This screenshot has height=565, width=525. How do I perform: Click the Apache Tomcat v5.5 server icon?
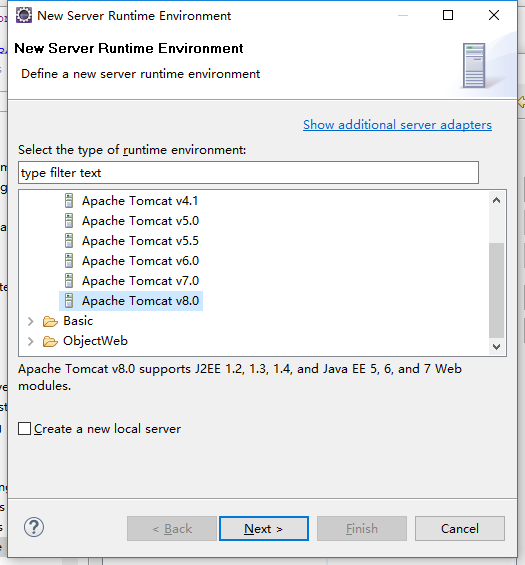(x=69, y=241)
